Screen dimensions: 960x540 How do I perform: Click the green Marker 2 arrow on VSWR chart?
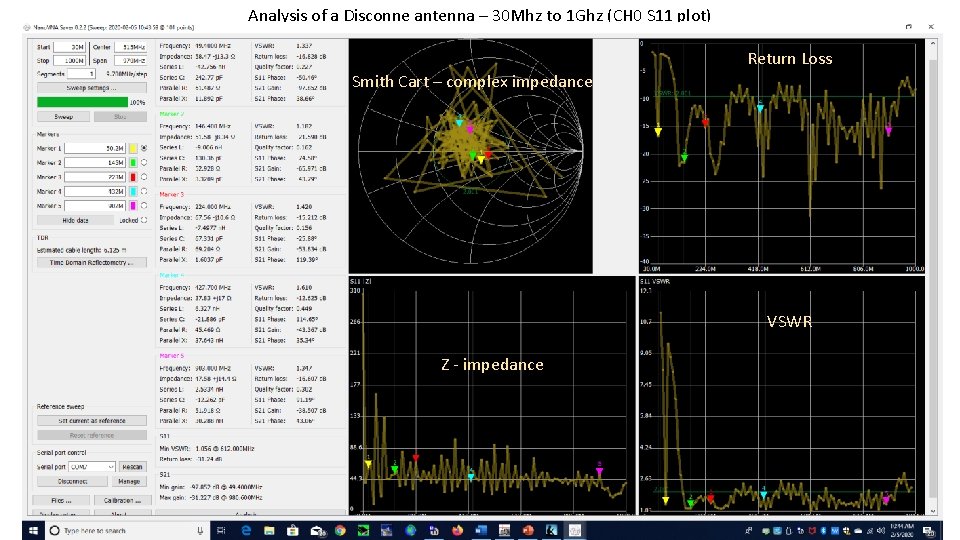point(691,503)
